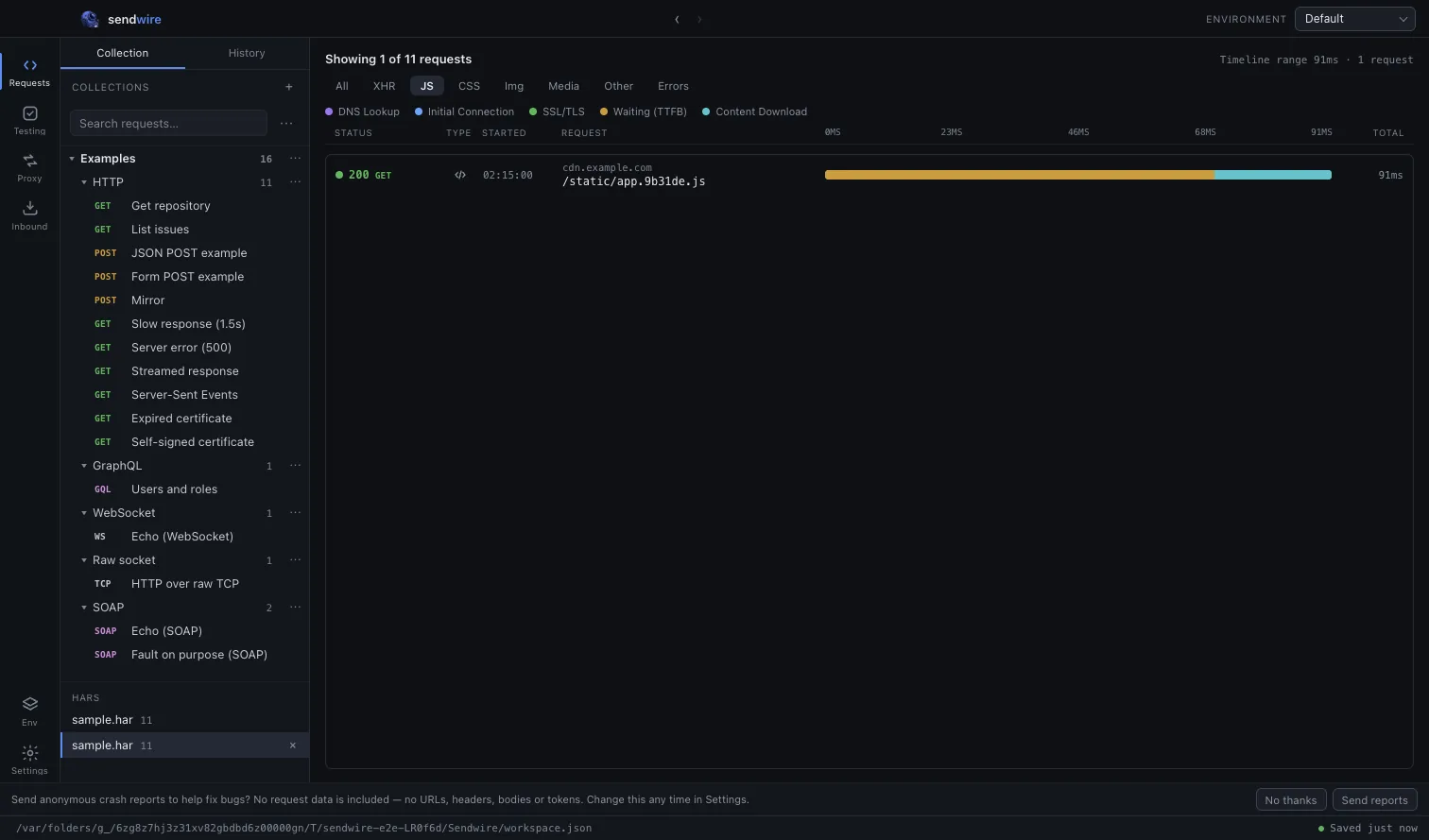Open the Slow response (1.5s) request
Viewport: 1429px width, 840px height.
(185, 323)
